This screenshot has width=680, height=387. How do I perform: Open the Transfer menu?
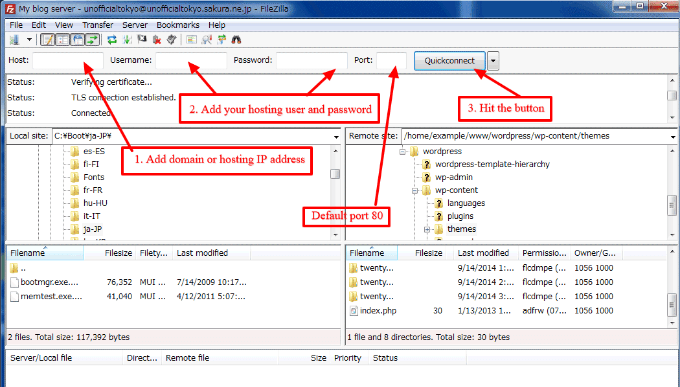point(98,25)
